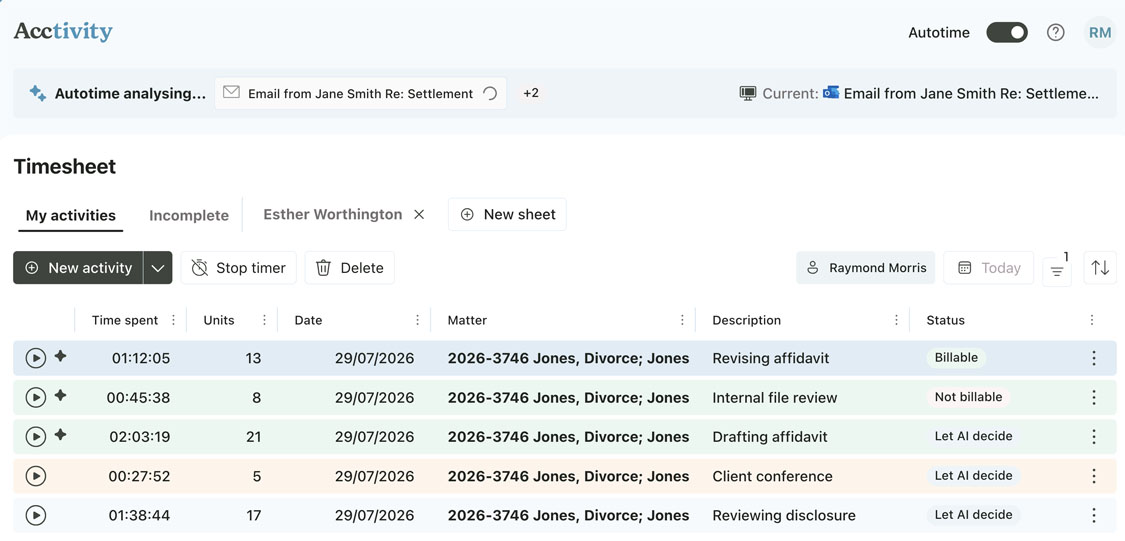Click the Current Email from Jane Smith text
The height and width of the screenshot is (541, 1125).
[x=971, y=93]
